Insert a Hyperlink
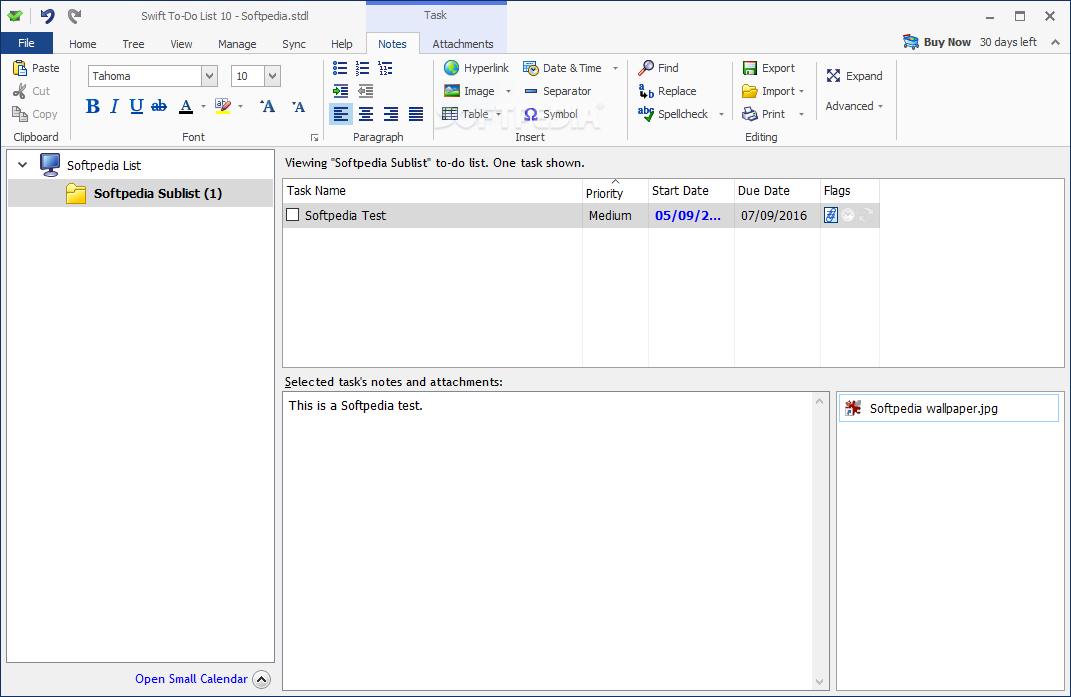This screenshot has height=697, width=1071. pyautogui.click(x=476, y=68)
